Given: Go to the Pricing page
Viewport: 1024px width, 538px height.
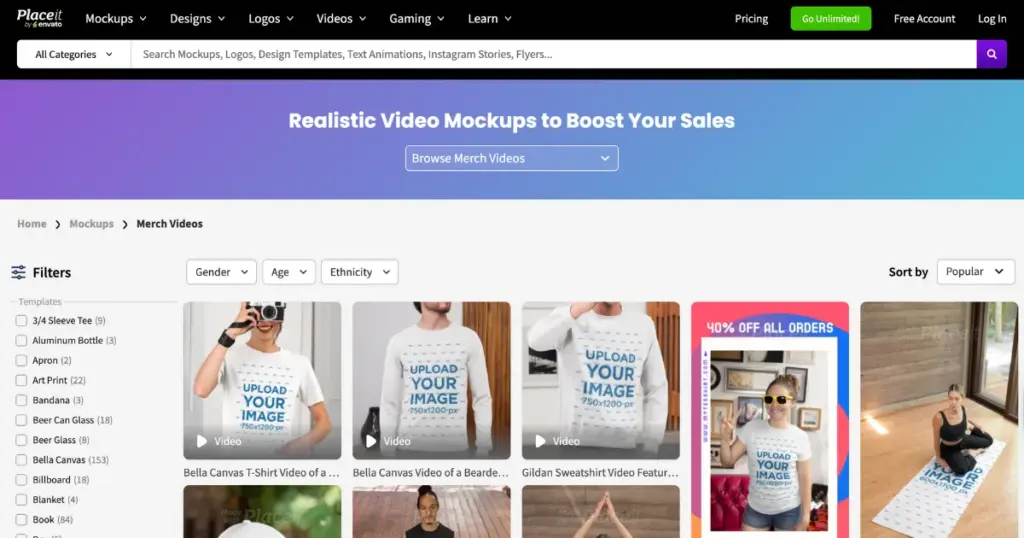Looking at the screenshot, I should click(x=751, y=19).
